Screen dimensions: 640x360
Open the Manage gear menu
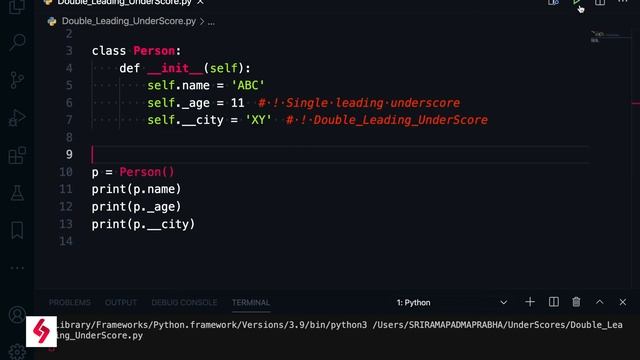17,351
